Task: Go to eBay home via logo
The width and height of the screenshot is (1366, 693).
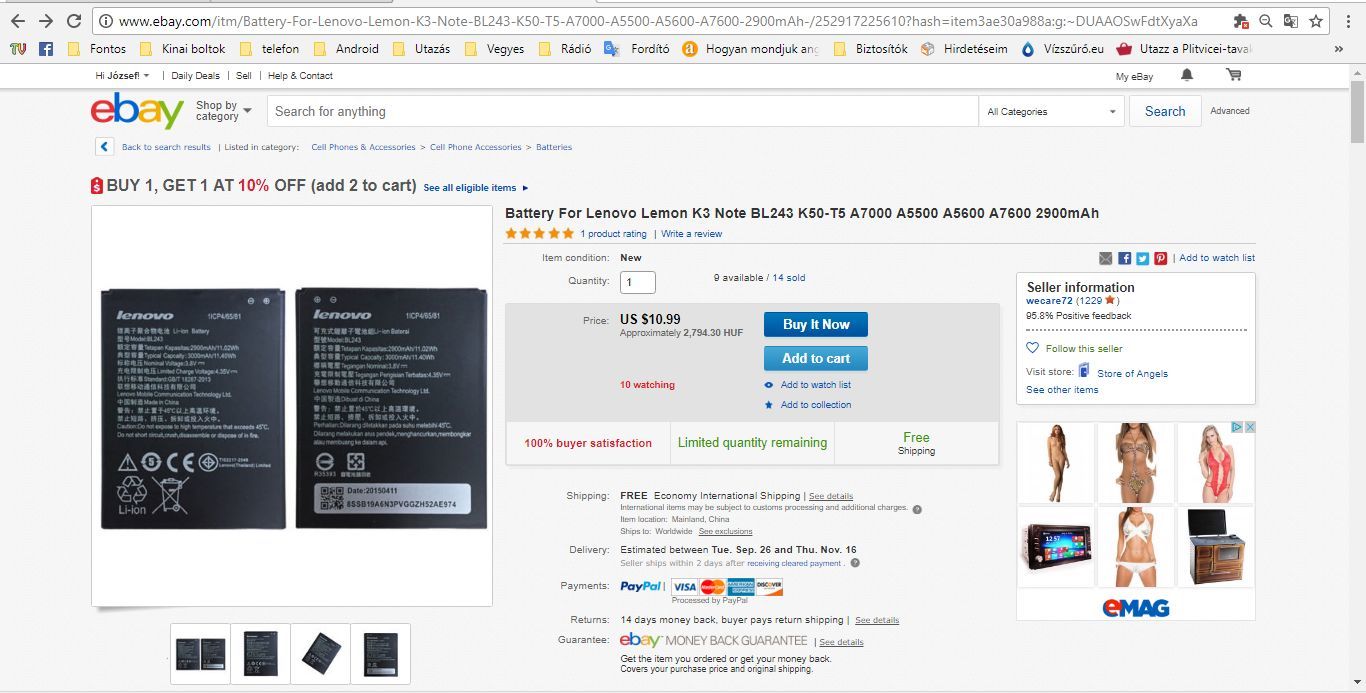Action: (x=137, y=110)
